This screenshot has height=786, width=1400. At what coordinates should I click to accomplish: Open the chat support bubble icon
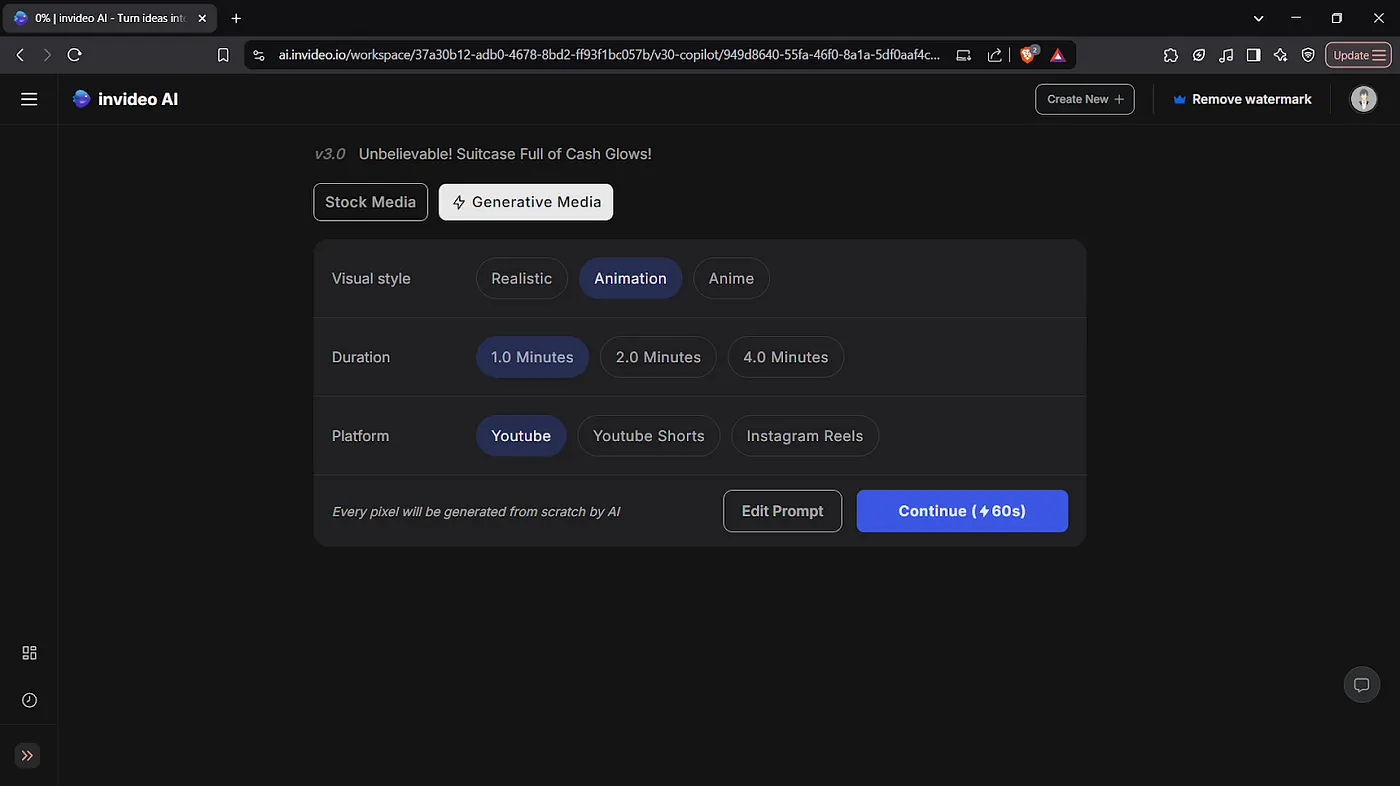(1361, 685)
